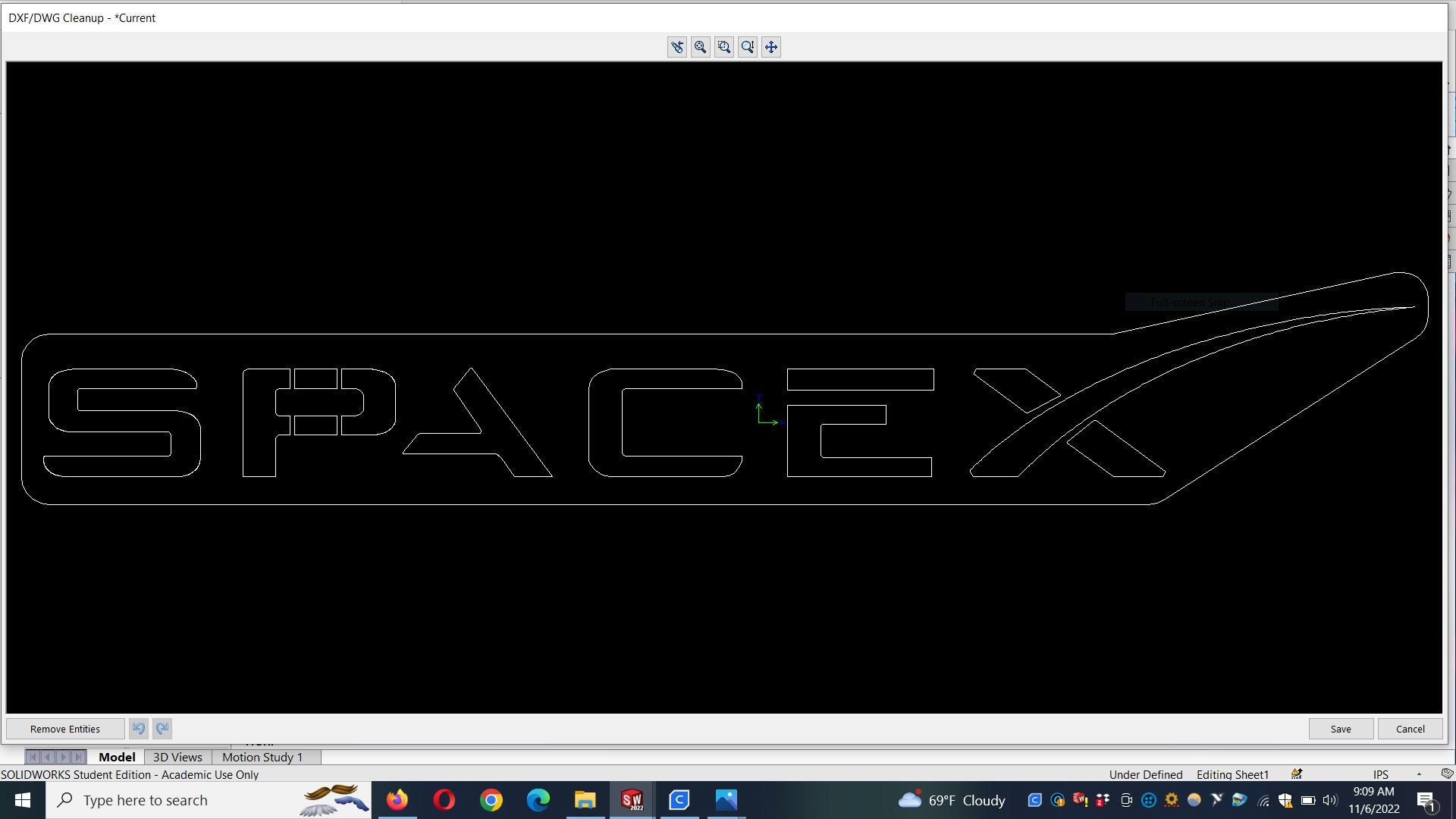Undo the last cleanup action
Image resolution: width=1456 pixels, height=819 pixels.
point(139,728)
